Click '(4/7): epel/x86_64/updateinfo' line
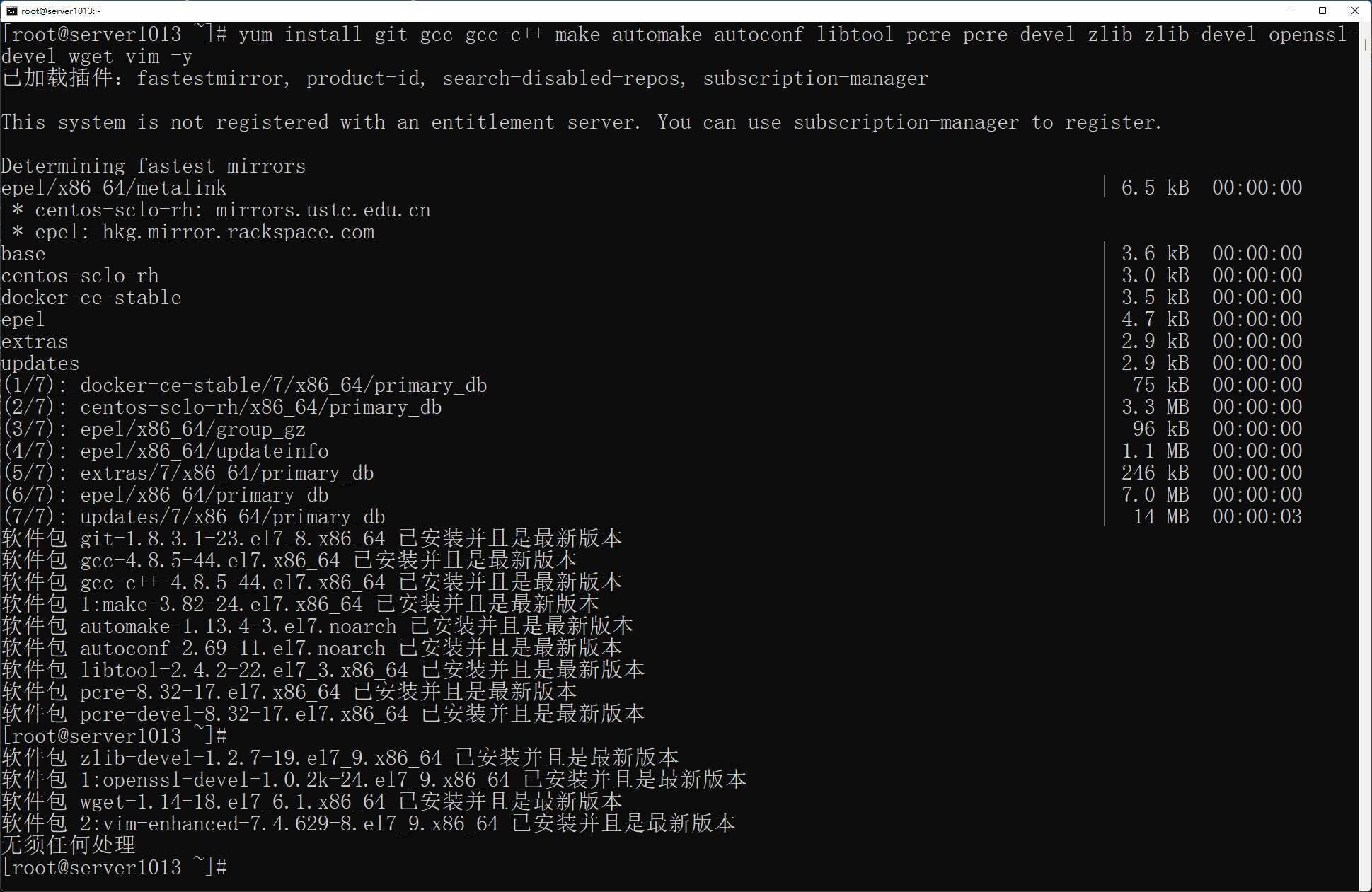This screenshot has height=892, width=1372. click(x=165, y=451)
